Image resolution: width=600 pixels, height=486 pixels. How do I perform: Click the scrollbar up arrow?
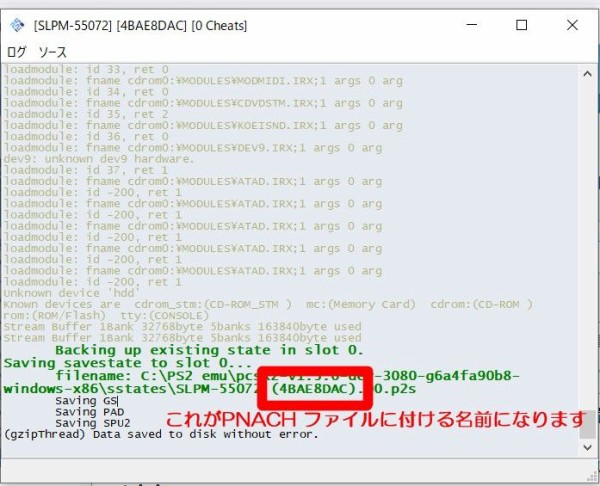(587, 74)
